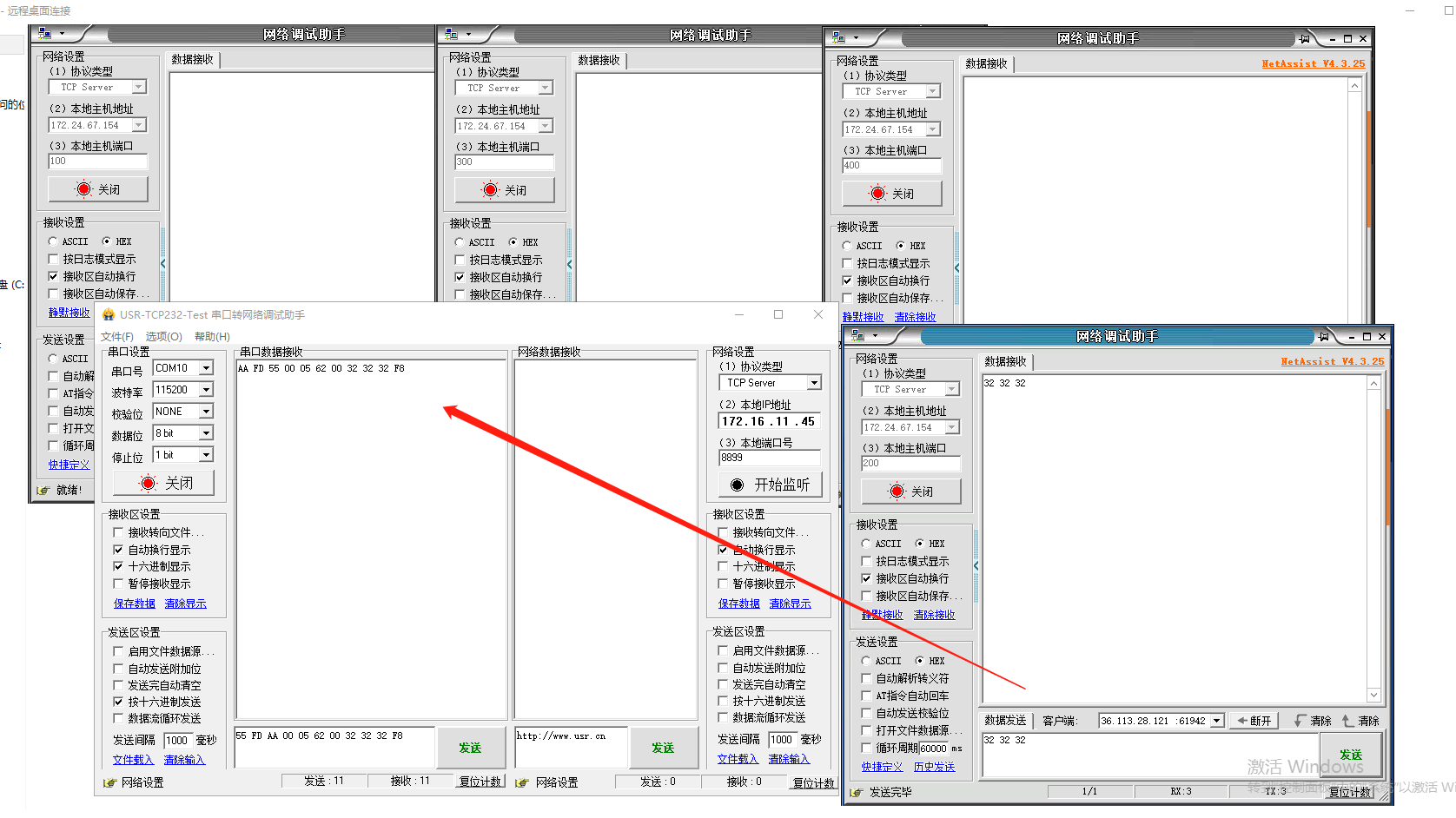The image size is (1456, 818).
Task: Click 断开 disconnect arrow button
Action: [x=1254, y=721]
